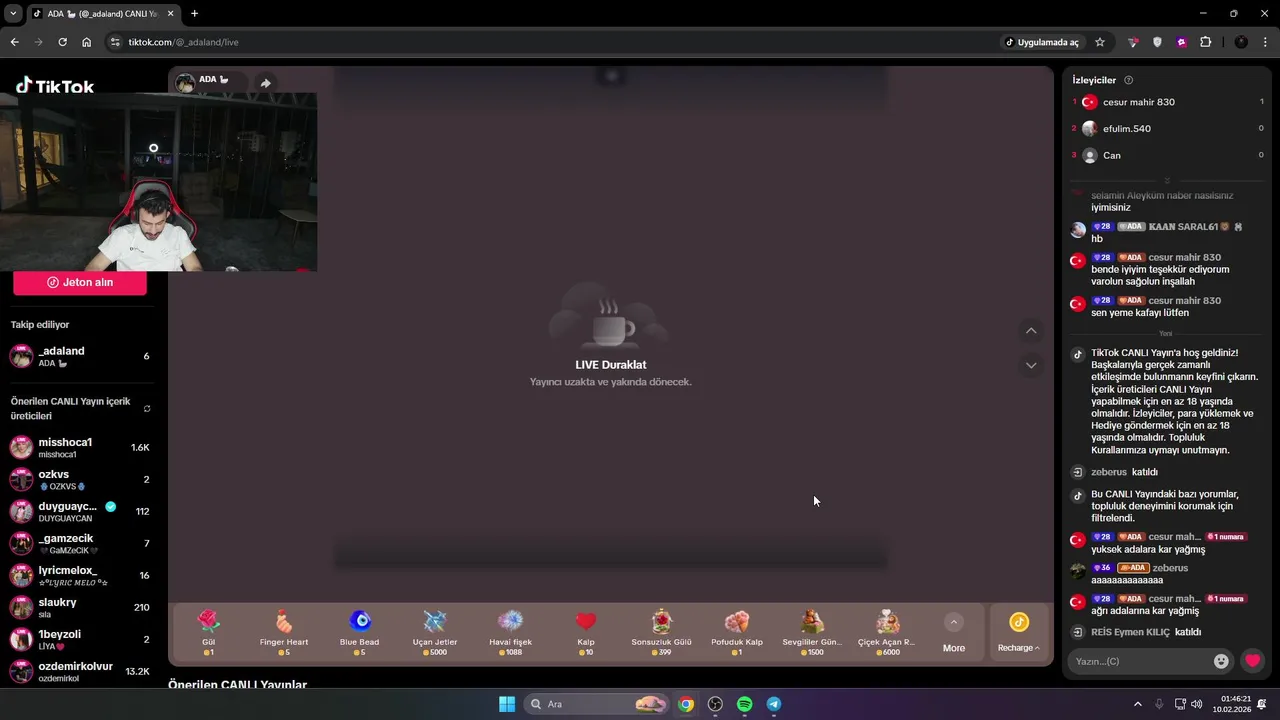The height and width of the screenshot is (720, 1280).
Task: Open ozkvs live stream
Action: pos(80,479)
